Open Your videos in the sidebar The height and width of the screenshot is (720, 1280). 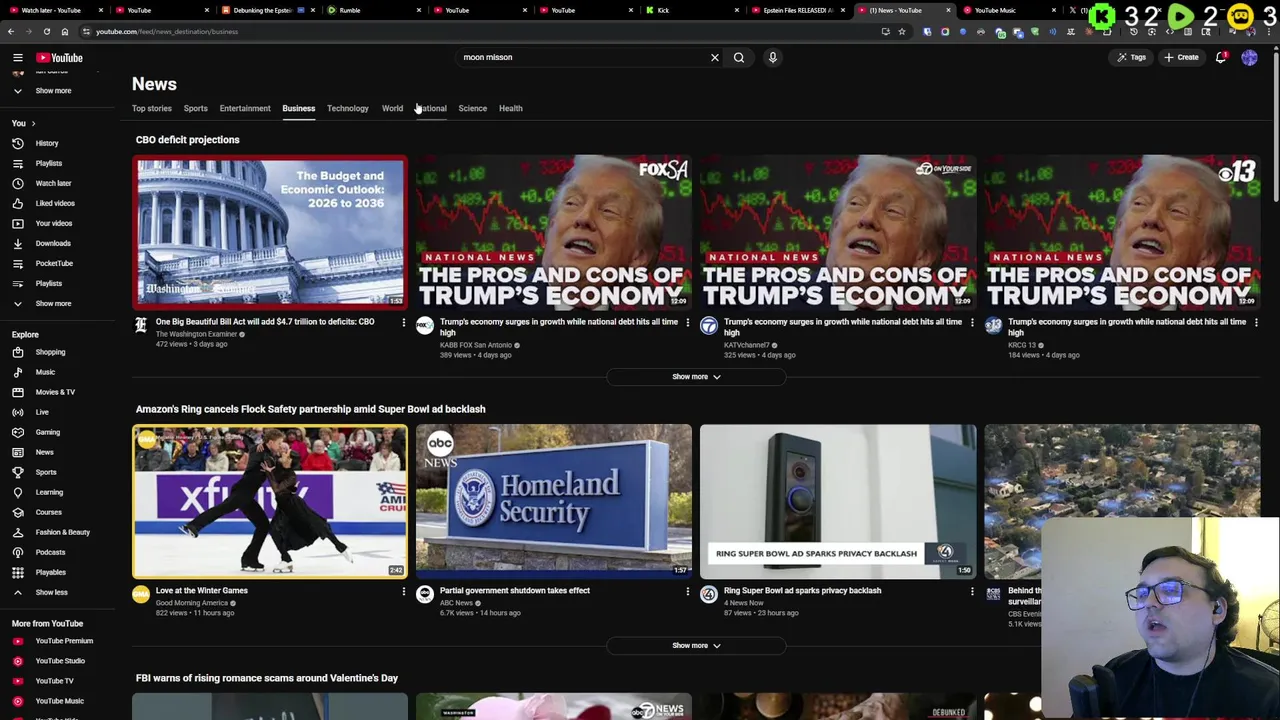tap(54, 223)
